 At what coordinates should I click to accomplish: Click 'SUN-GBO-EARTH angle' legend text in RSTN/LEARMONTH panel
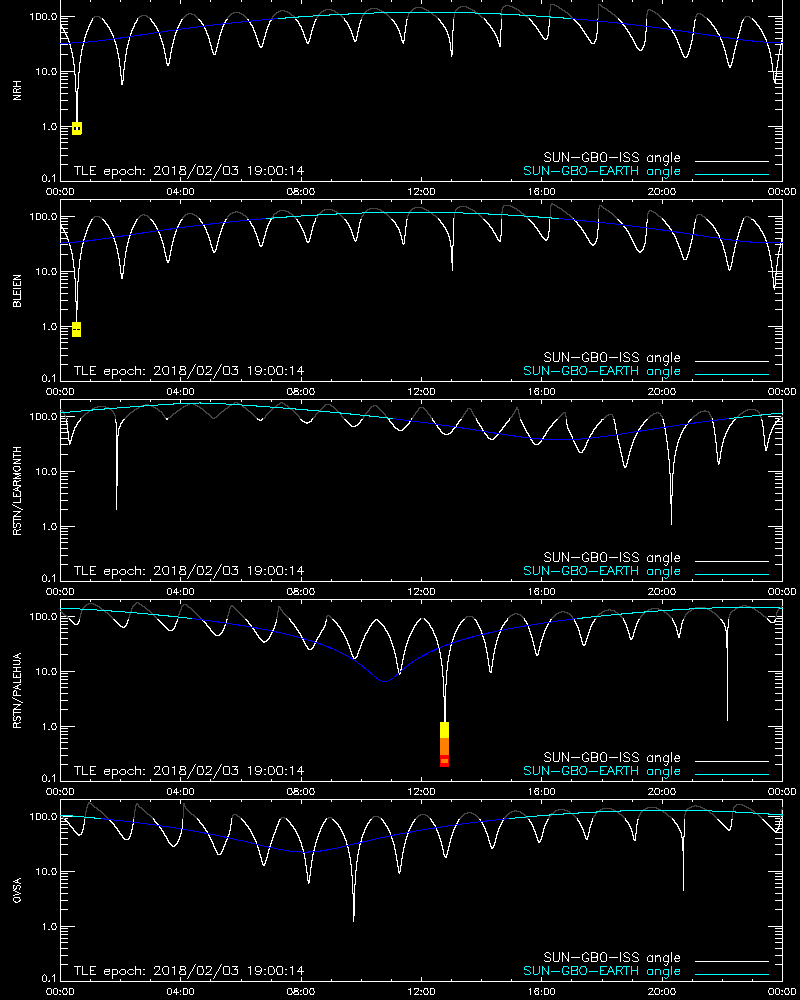[x=602, y=571]
